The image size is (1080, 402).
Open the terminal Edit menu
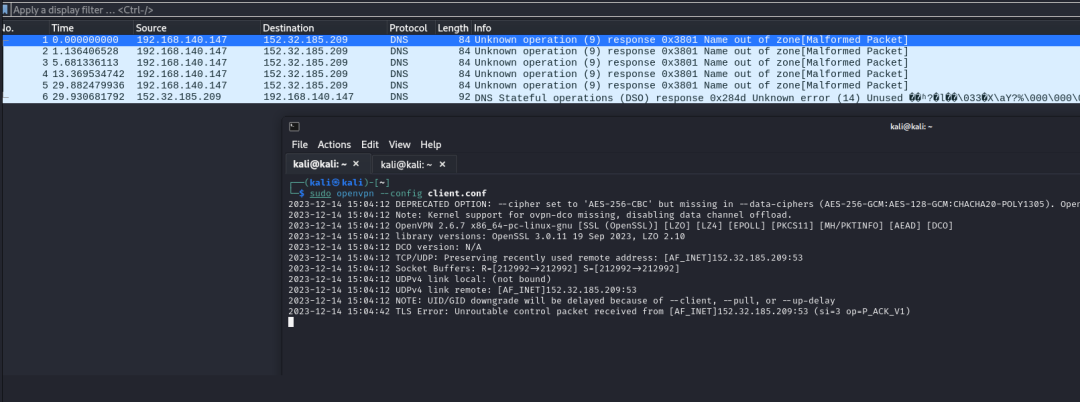pos(370,145)
